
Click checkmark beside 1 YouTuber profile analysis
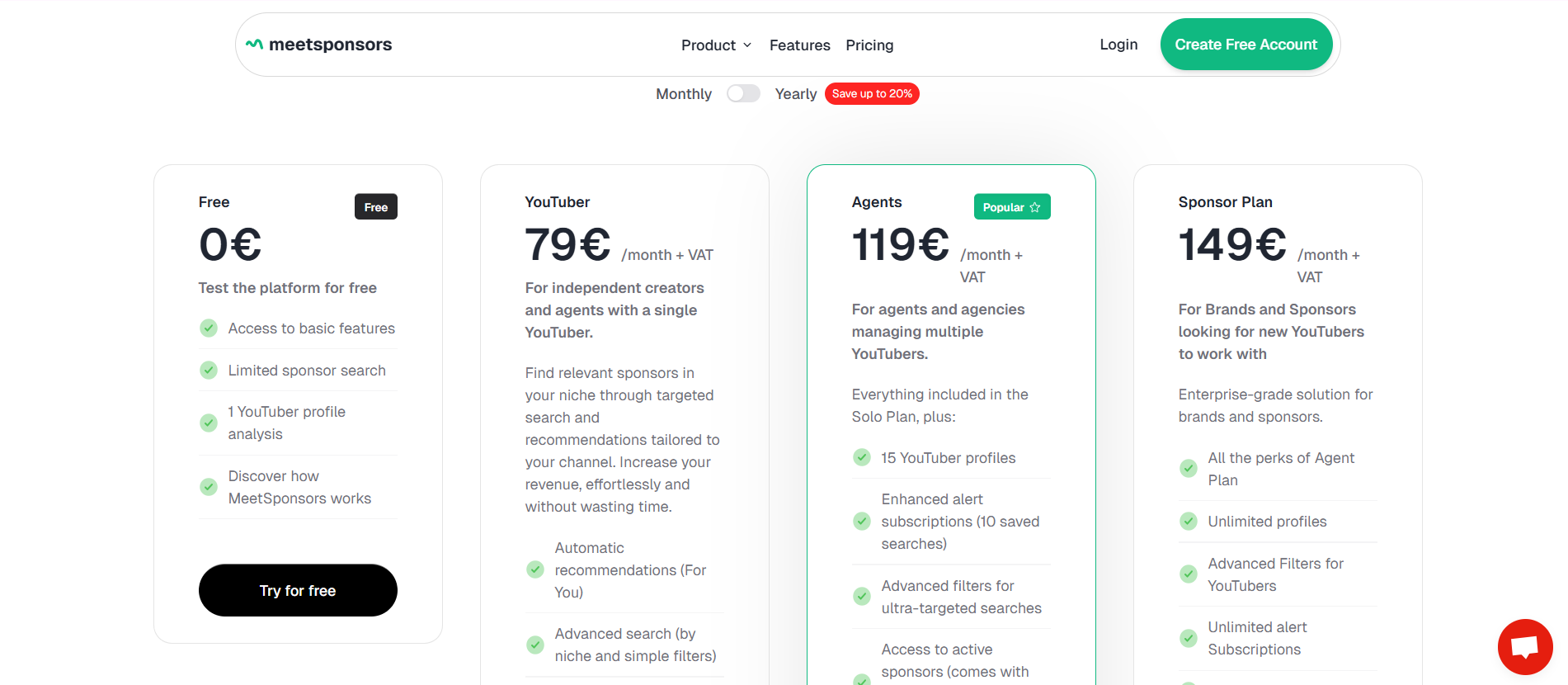209,423
